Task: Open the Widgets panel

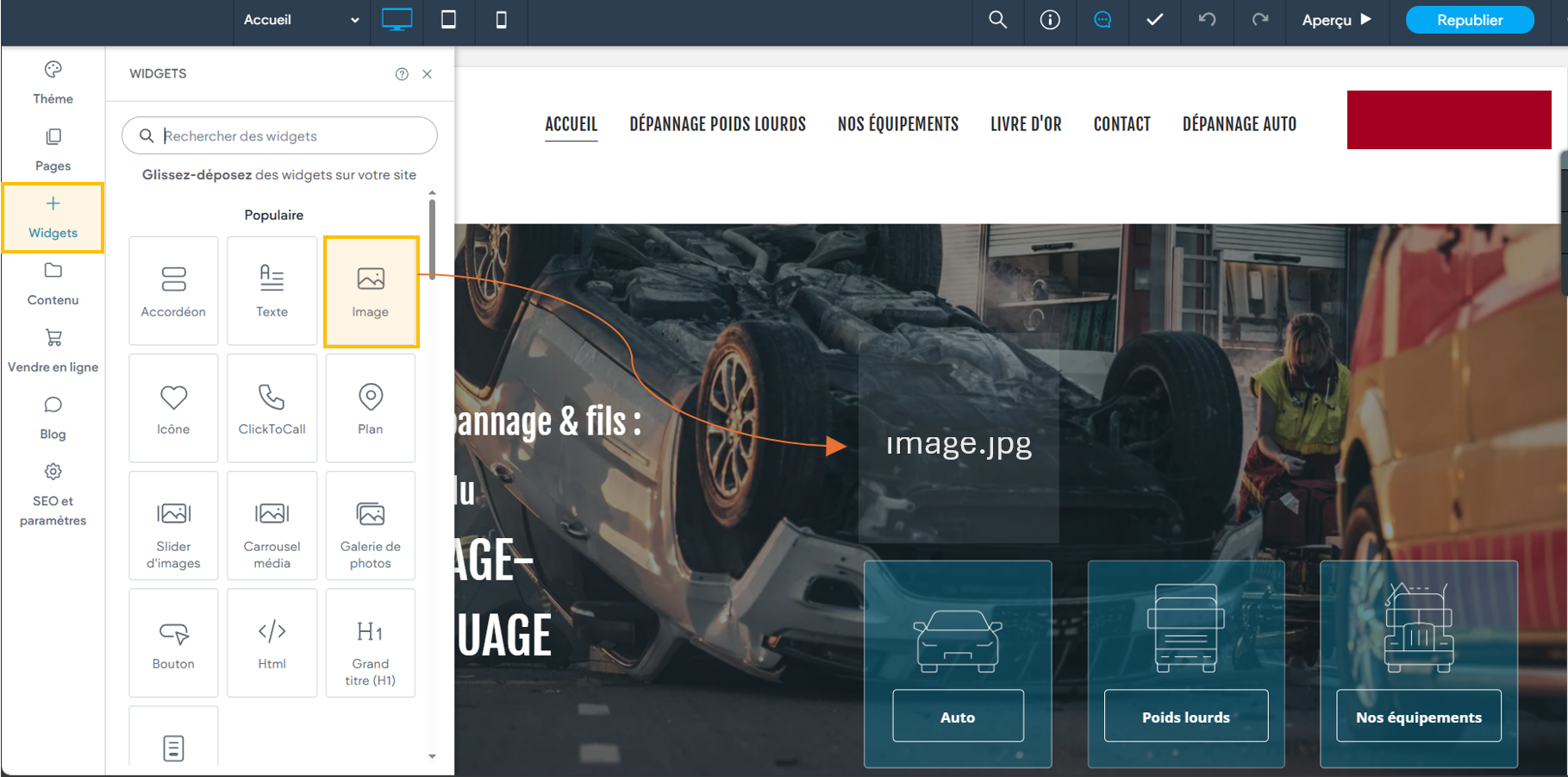Action: [x=53, y=217]
